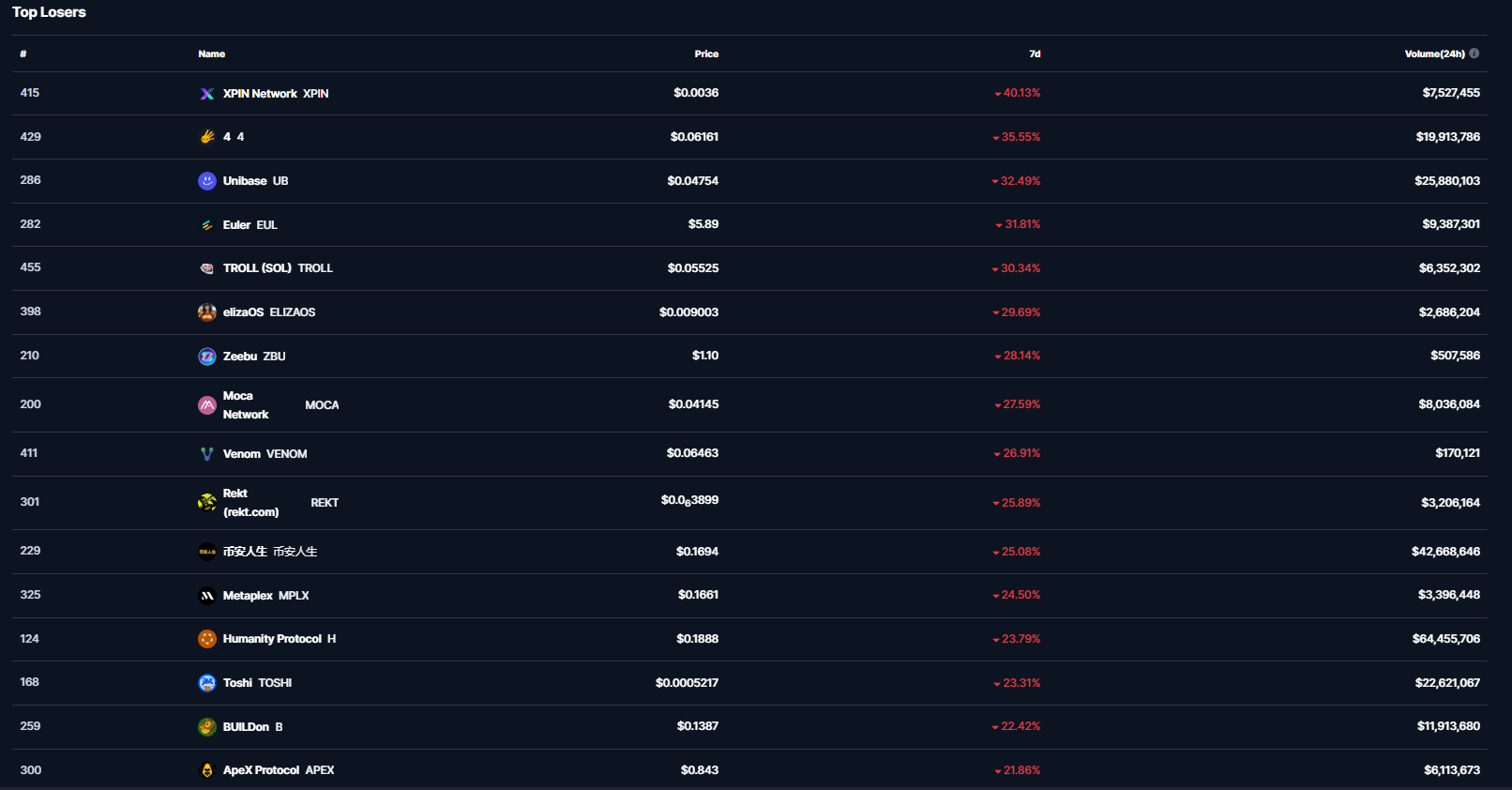This screenshot has height=790, width=1512.
Task: Sort by rank number column header
Action: pos(23,54)
